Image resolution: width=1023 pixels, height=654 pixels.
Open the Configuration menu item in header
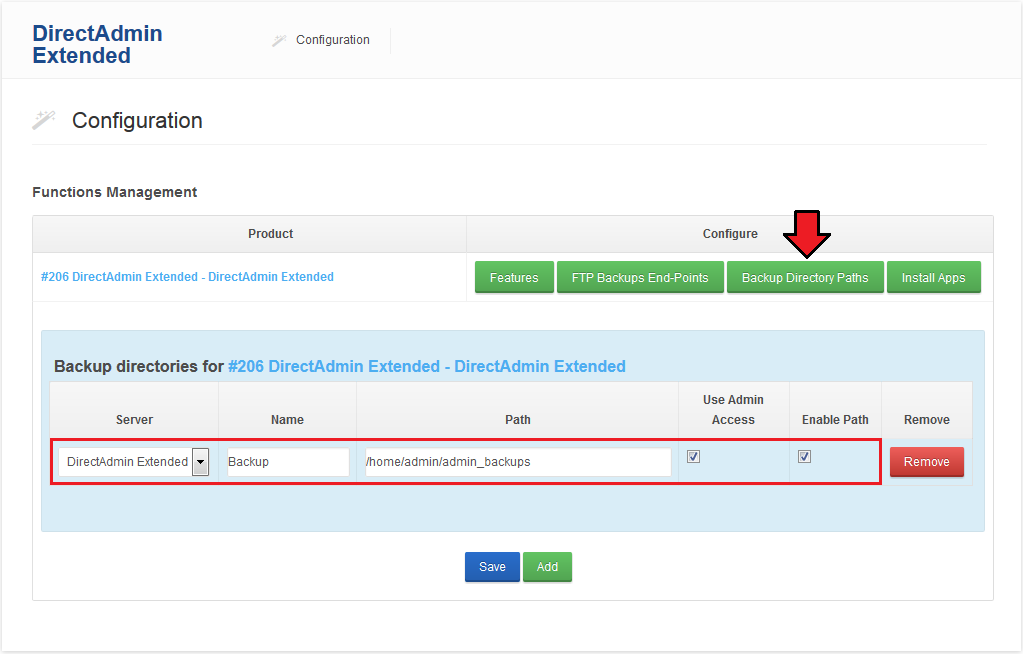333,40
